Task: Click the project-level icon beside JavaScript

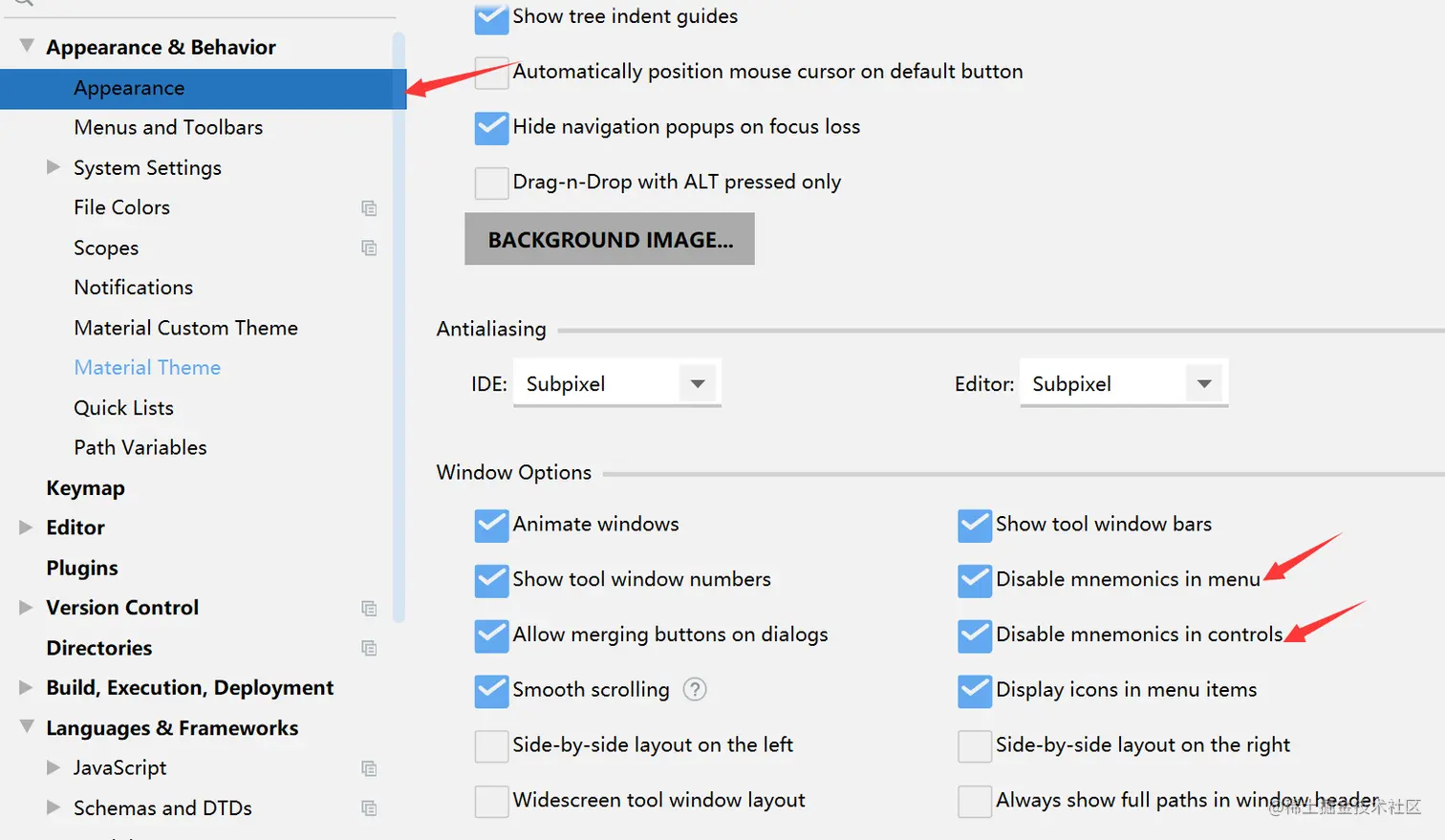Action: coord(369,768)
